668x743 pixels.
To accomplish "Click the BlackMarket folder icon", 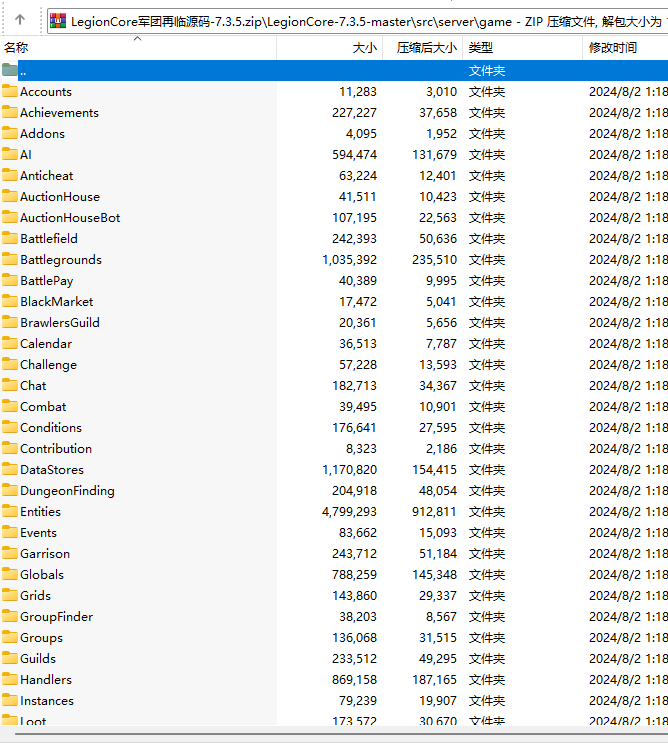I will click(x=9, y=301).
